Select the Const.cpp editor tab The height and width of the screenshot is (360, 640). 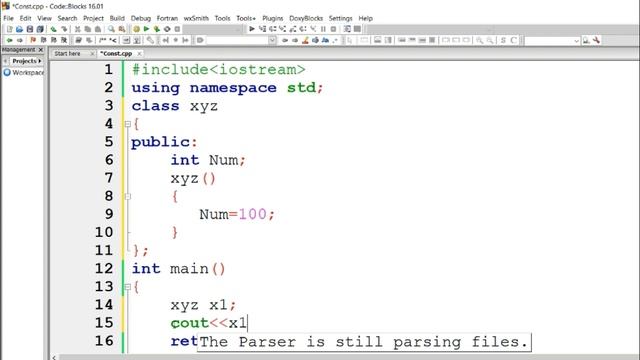click(x=116, y=53)
